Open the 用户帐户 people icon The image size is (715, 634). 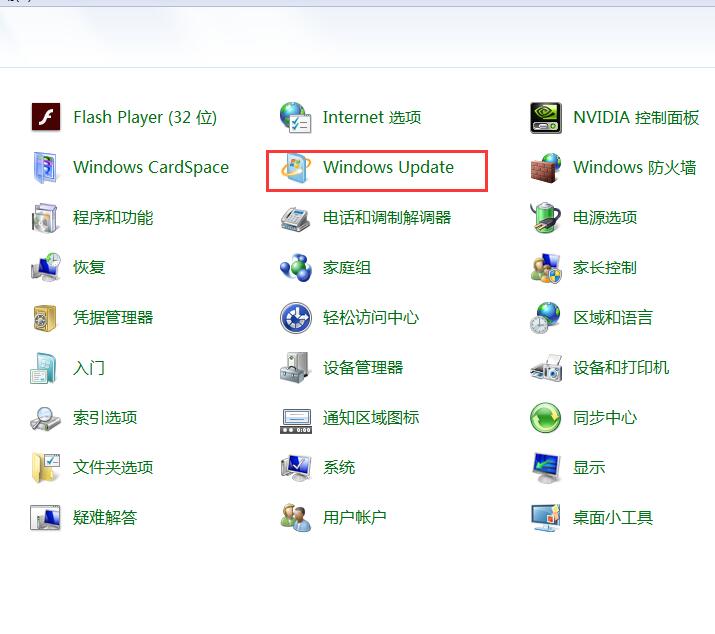(295, 518)
